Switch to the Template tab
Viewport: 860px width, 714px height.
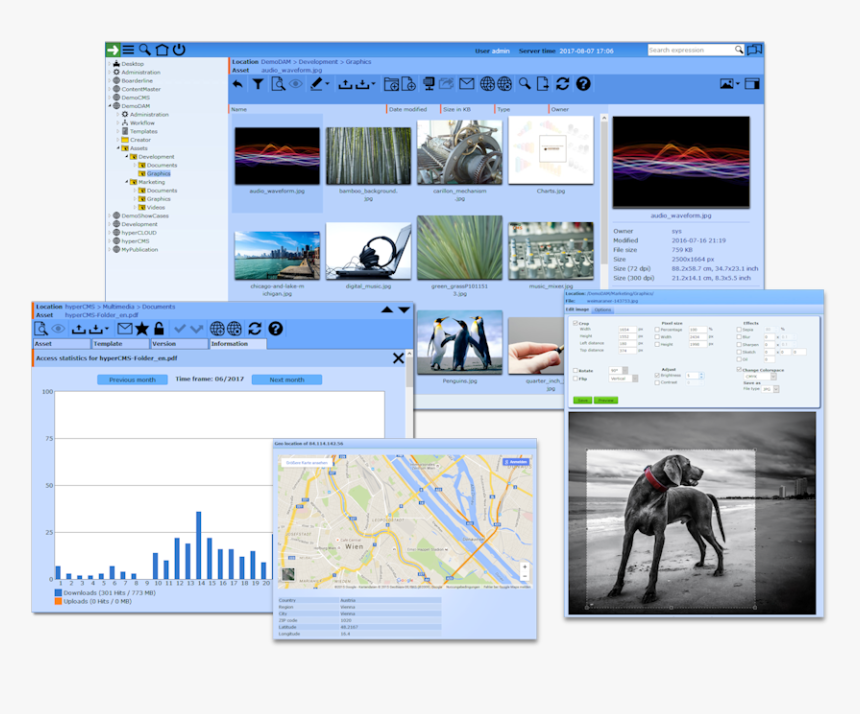(x=121, y=344)
